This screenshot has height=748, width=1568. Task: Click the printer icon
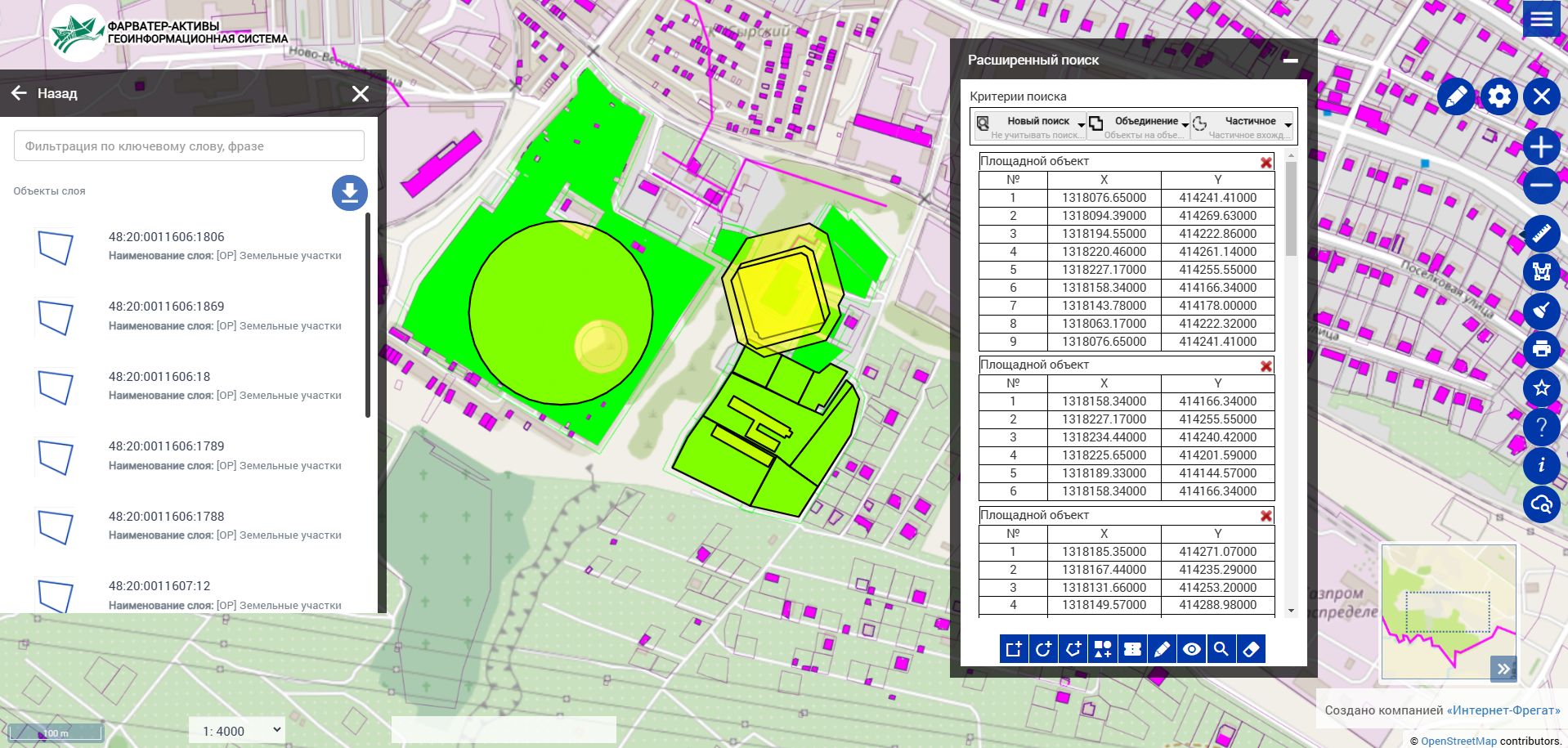point(1541,350)
